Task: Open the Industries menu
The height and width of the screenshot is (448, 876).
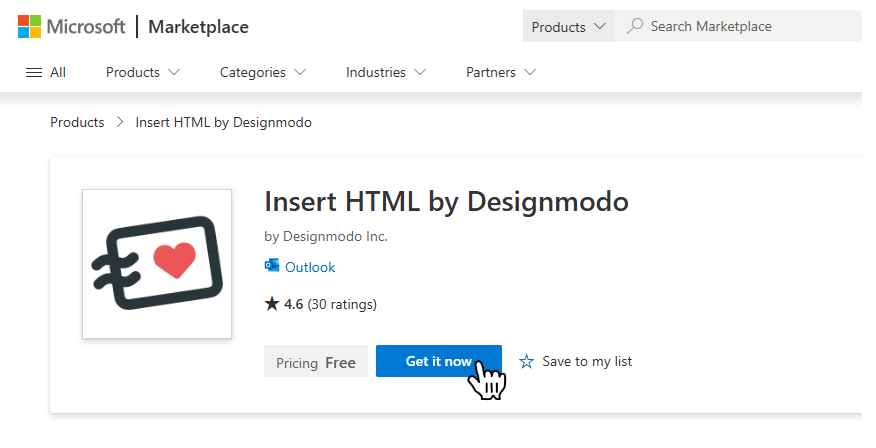Action: click(386, 72)
